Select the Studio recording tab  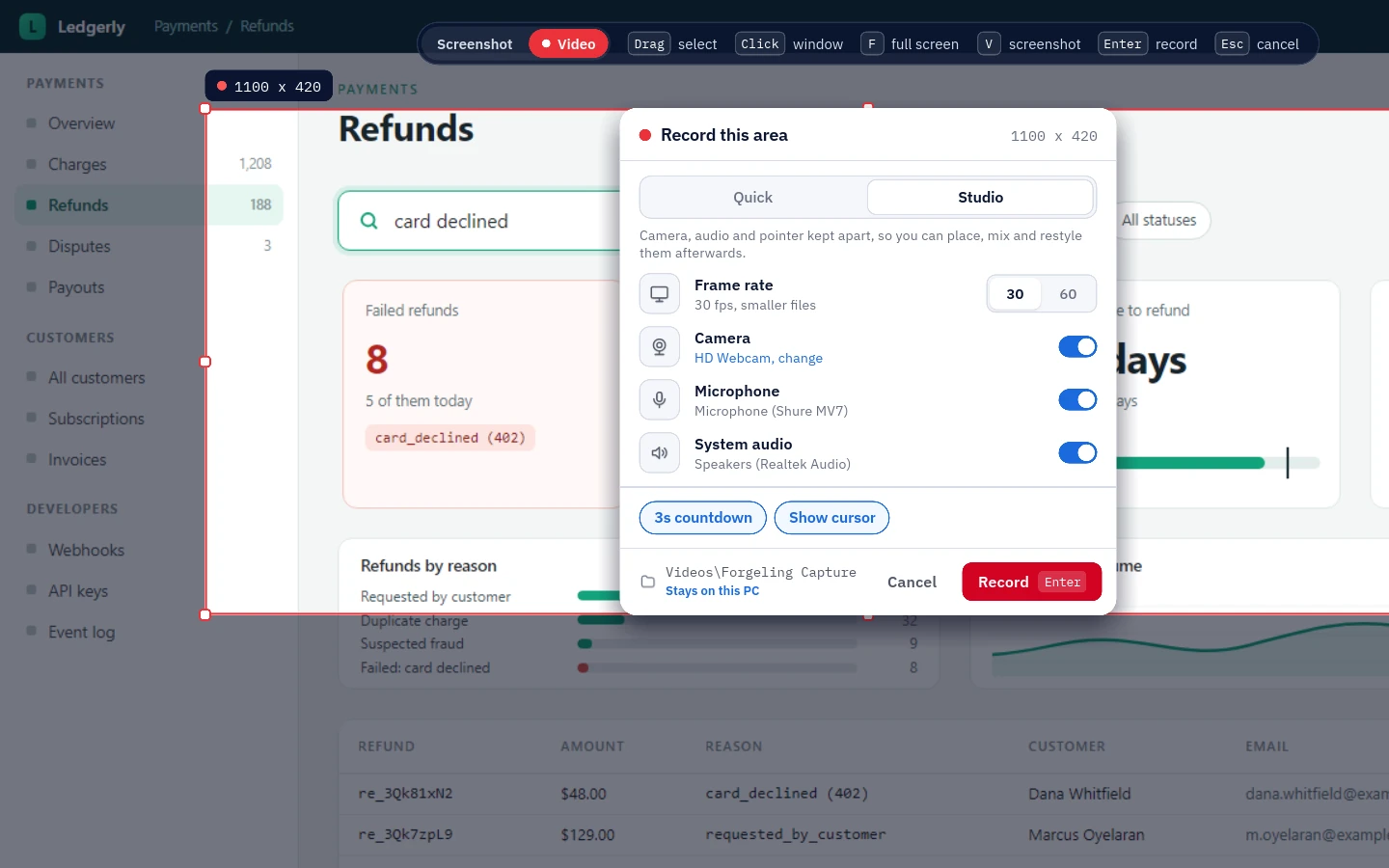980,198
